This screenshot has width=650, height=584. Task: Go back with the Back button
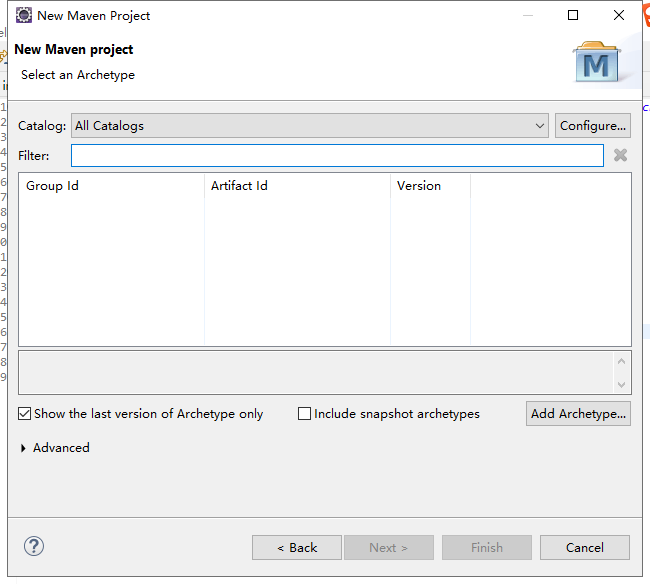297,547
